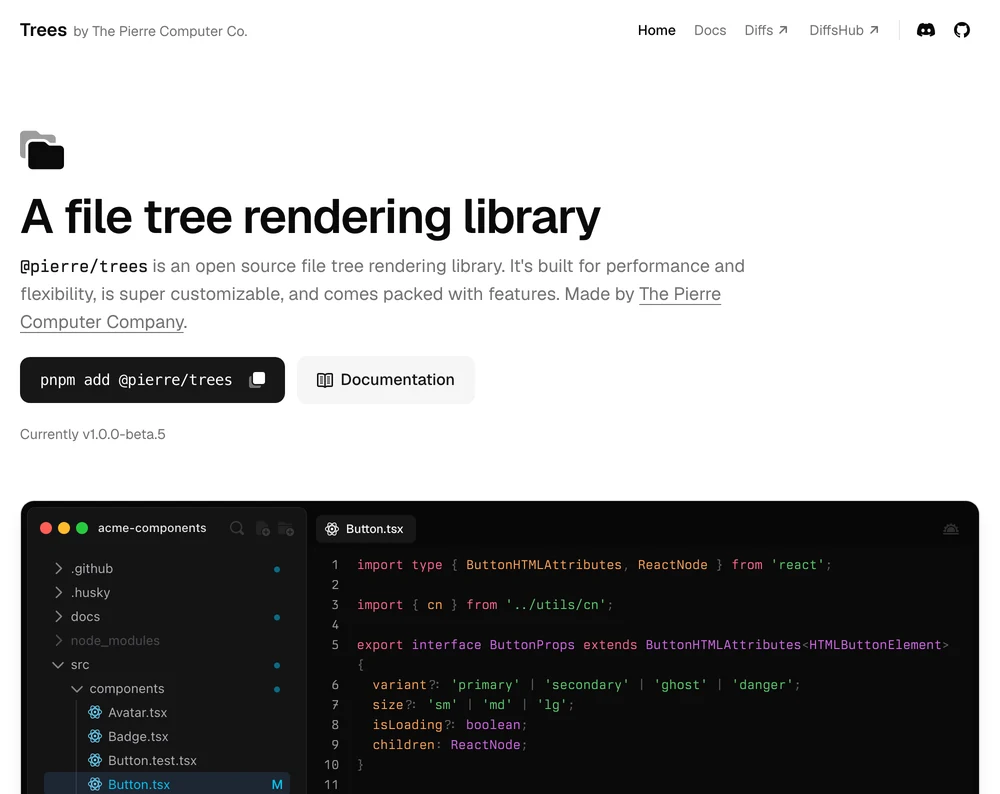Expand the .github folder chevron
The height and width of the screenshot is (794, 1000).
(x=58, y=568)
